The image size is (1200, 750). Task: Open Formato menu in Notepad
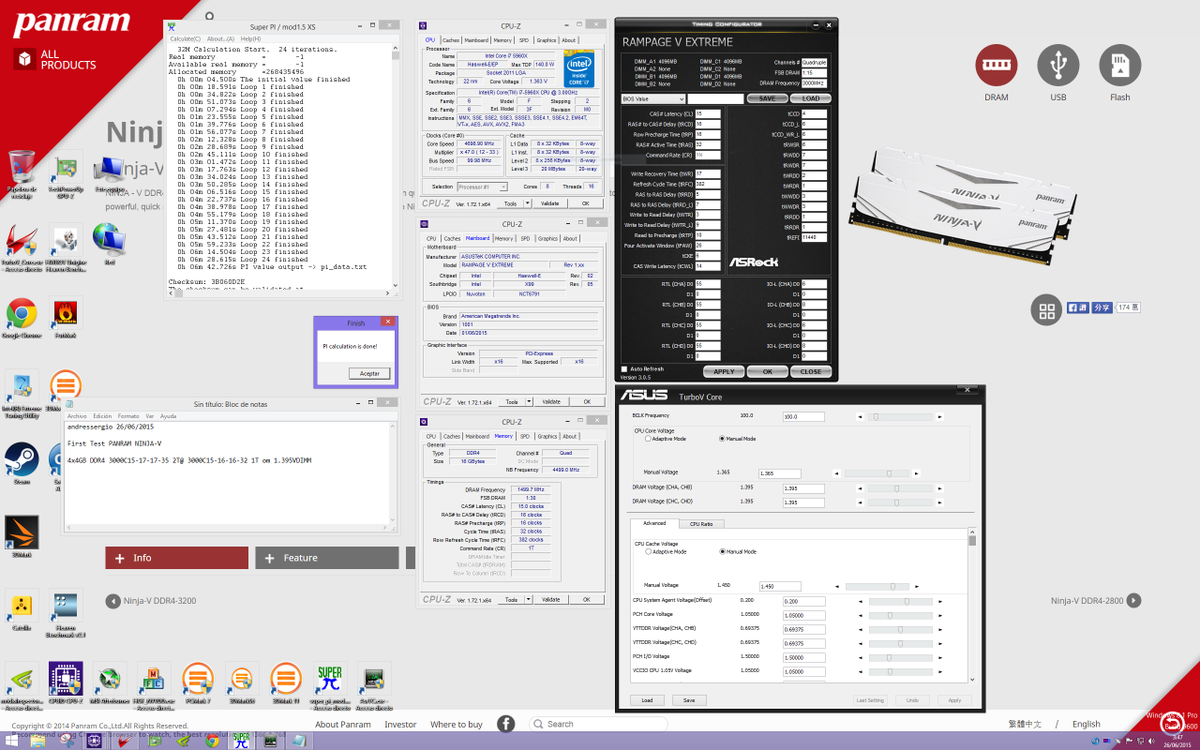128,416
